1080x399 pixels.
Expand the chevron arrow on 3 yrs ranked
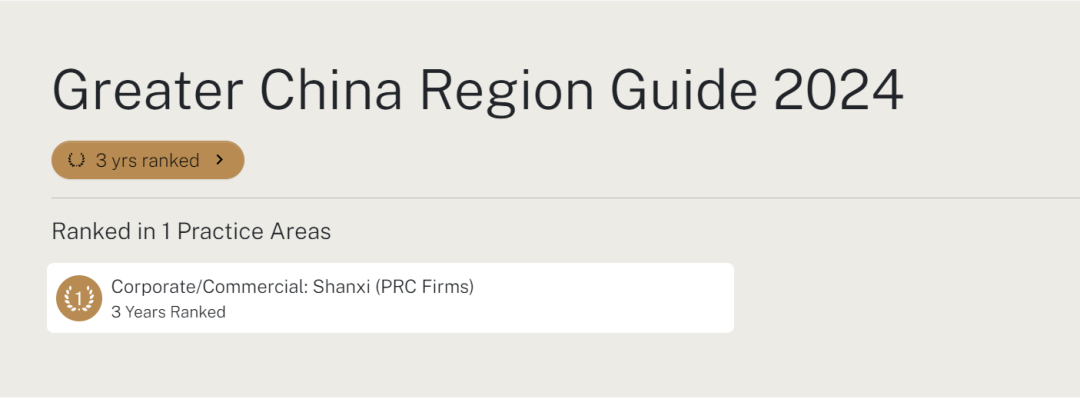coord(220,160)
